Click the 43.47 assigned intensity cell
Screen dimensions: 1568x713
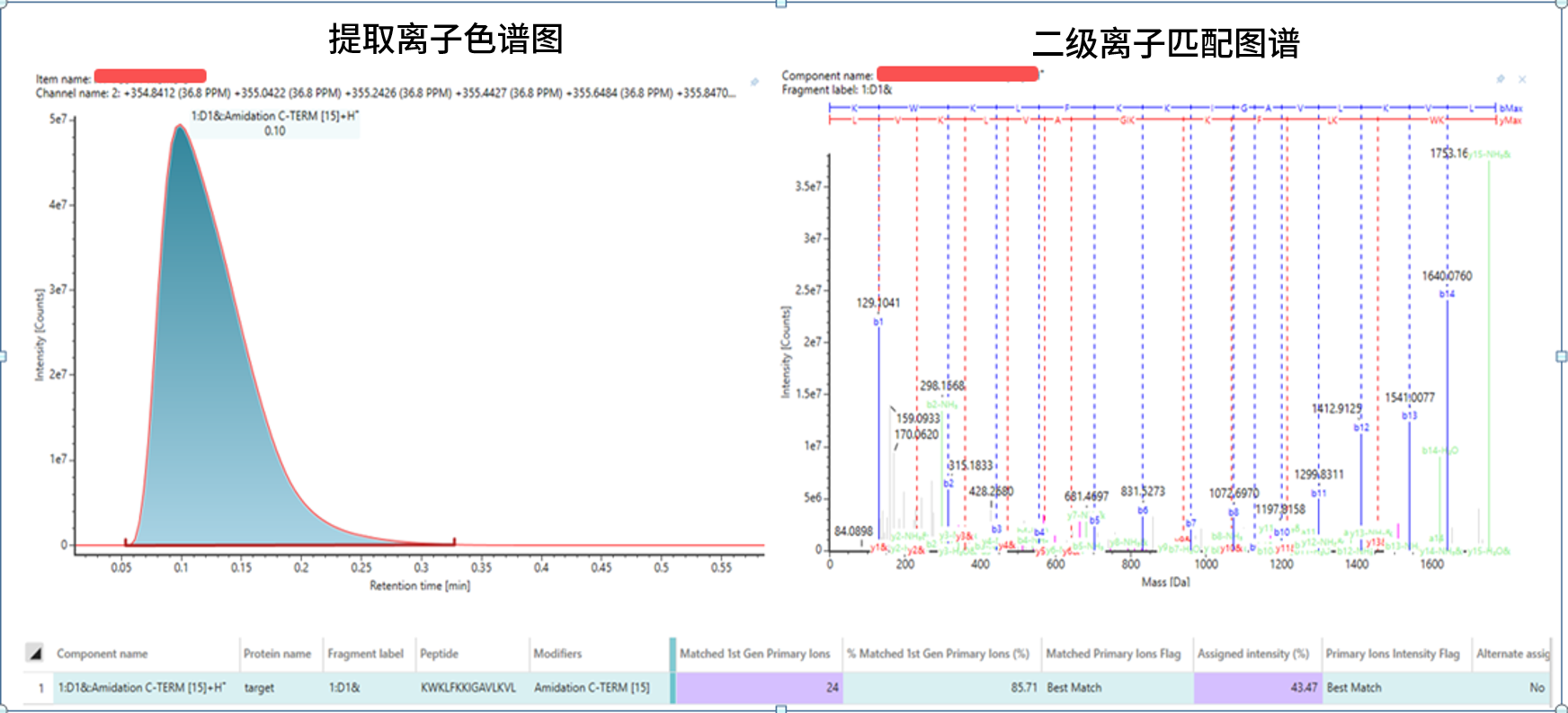[1257, 688]
